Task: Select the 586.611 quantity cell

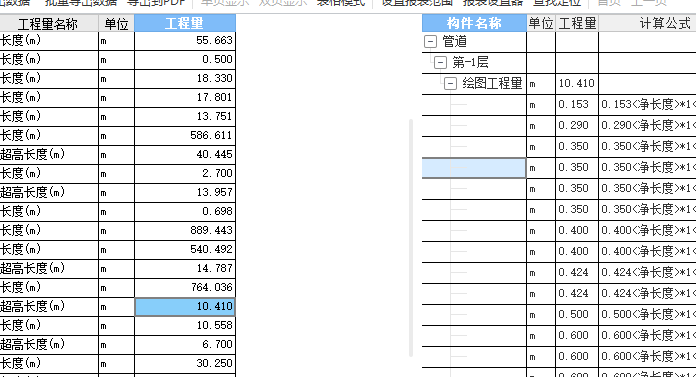Action: [x=185, y=135]
